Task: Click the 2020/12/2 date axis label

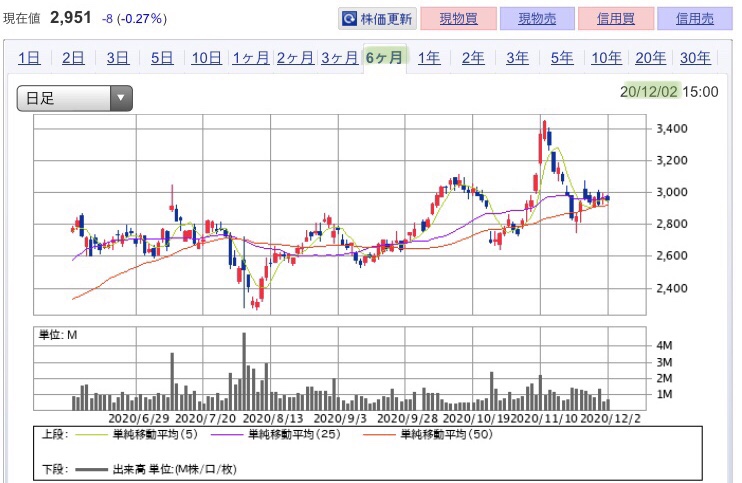Action: (x=610, y=419)
